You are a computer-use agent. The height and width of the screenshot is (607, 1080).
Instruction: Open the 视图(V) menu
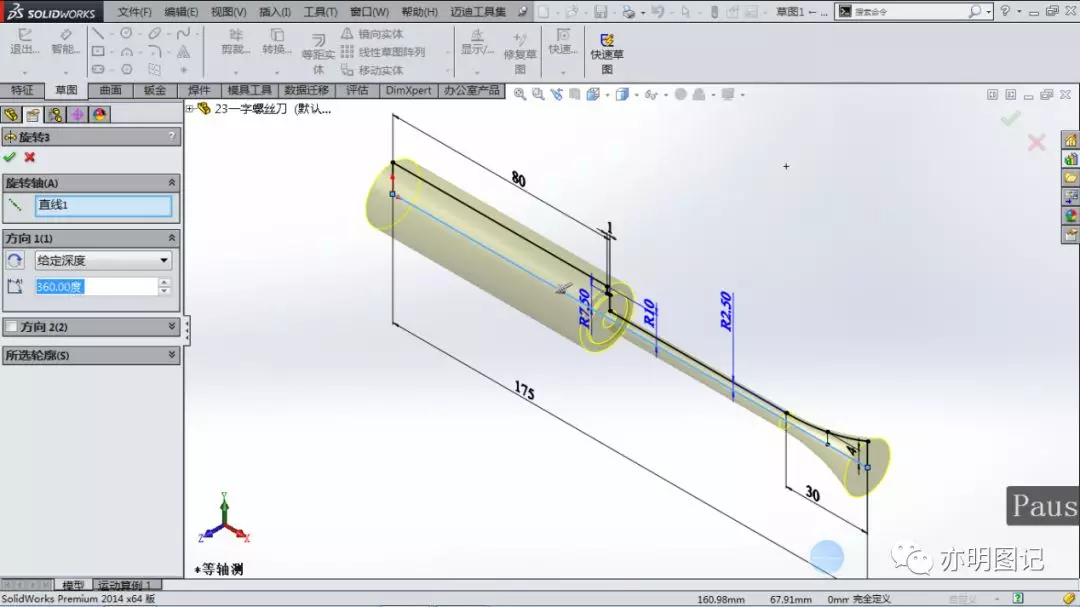[228, 12]
